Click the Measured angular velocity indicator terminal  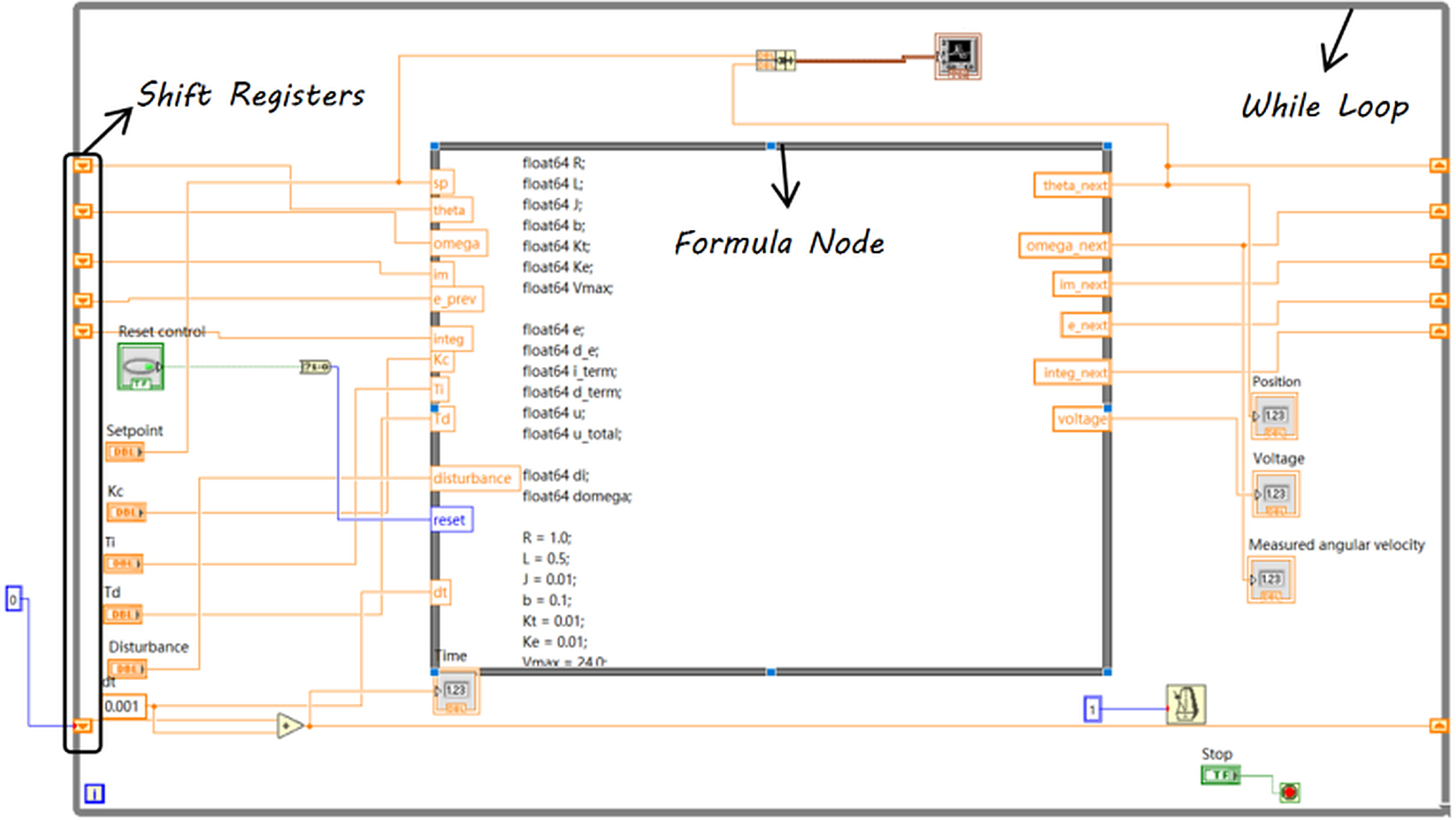[x=1270, y=580]
